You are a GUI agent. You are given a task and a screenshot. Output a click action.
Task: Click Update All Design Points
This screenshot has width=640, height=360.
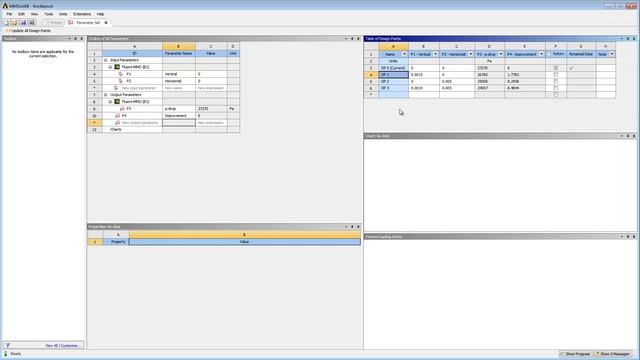(29, 31)
